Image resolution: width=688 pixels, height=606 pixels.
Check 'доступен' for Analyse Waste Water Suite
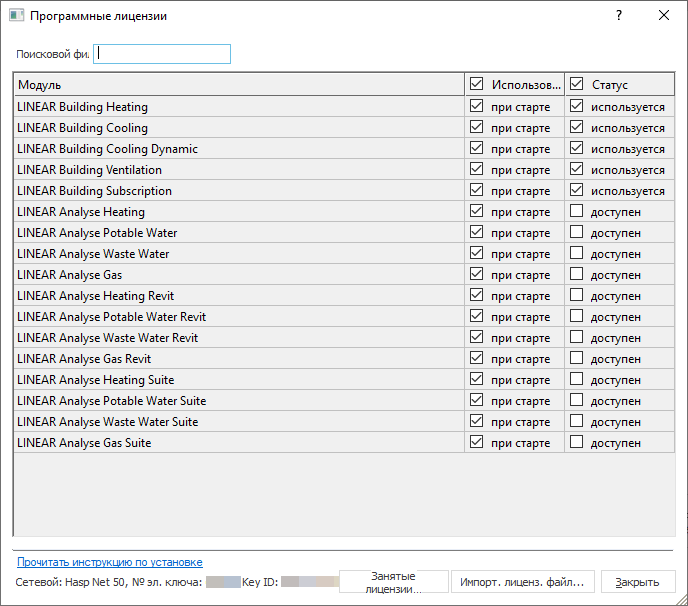(577, 421)
